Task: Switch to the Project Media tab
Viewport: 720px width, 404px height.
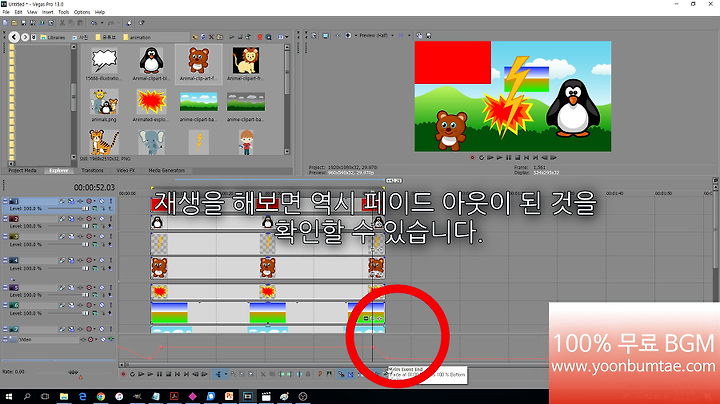Action: click(22, 170)
